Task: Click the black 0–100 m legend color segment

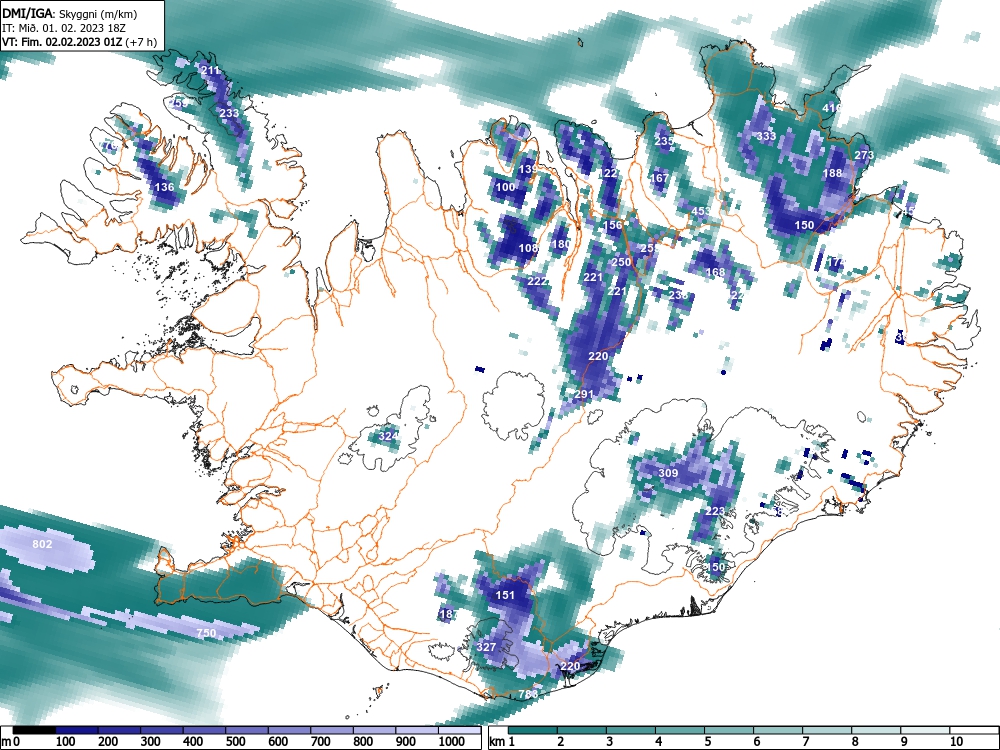Action: (x=34, y=730)
